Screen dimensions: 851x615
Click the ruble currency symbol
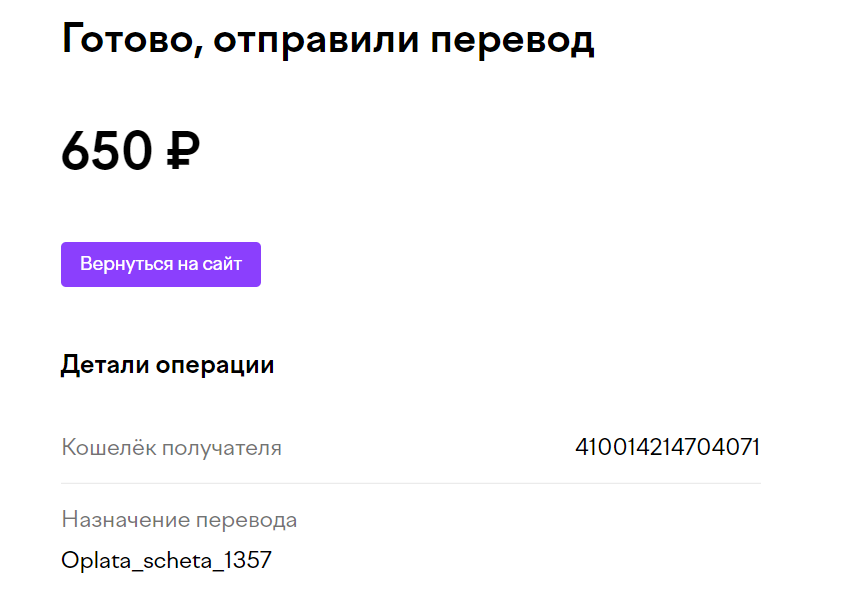pos(183,151)
